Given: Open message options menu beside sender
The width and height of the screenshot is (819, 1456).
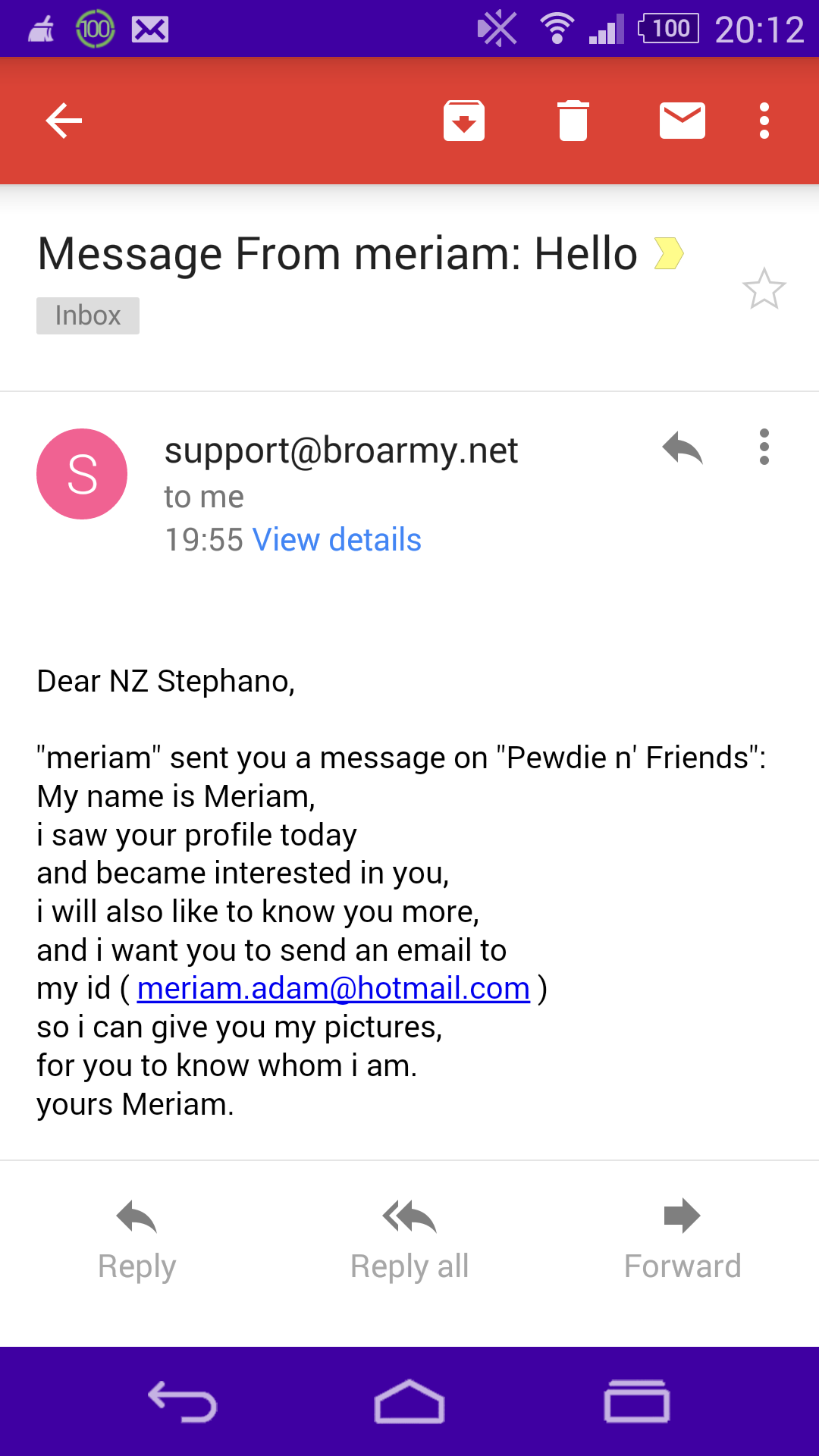Looking at the screenshot, I should (x=764, y=447).
